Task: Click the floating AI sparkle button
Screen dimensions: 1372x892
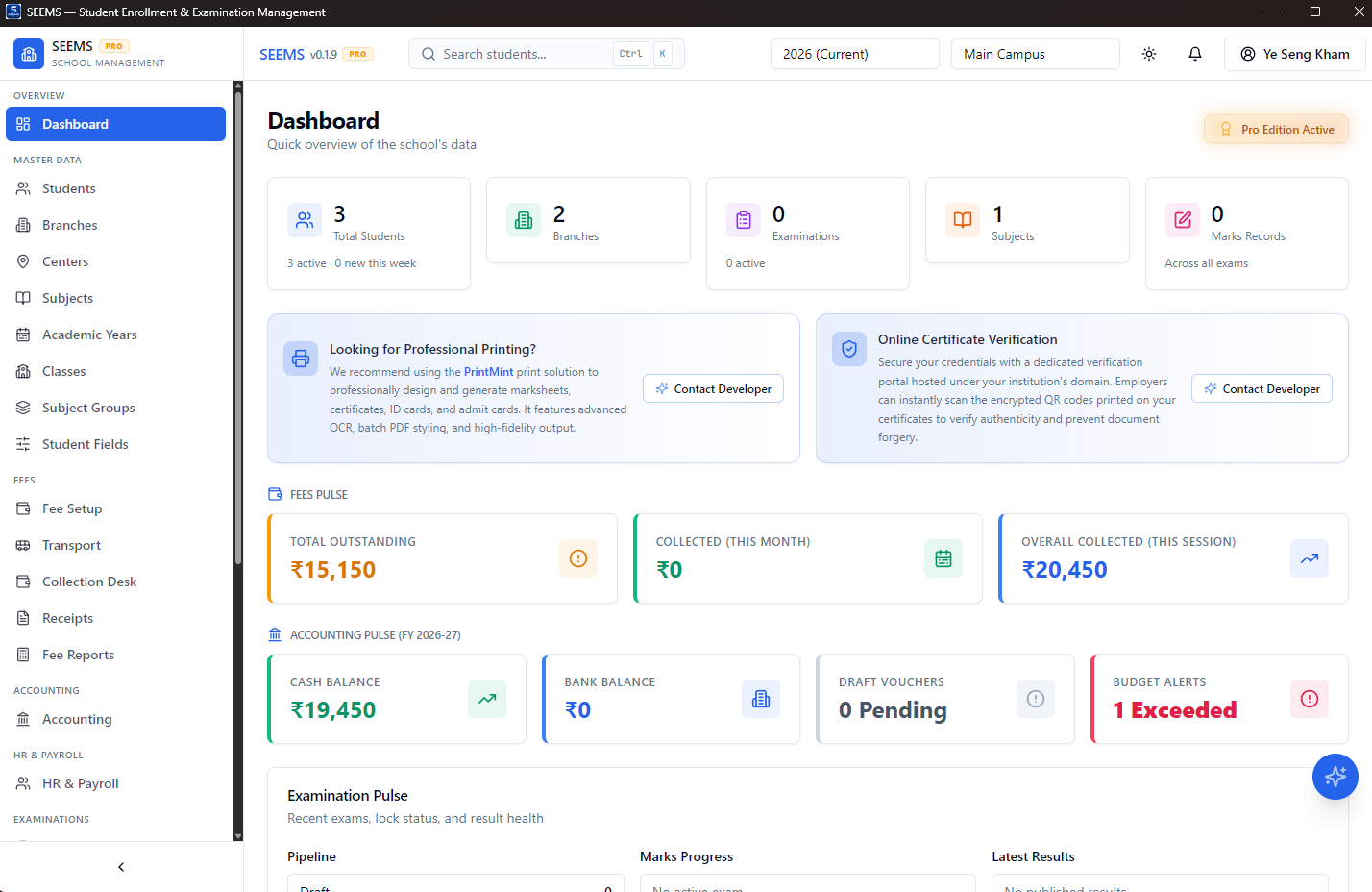Action: 1335,777
